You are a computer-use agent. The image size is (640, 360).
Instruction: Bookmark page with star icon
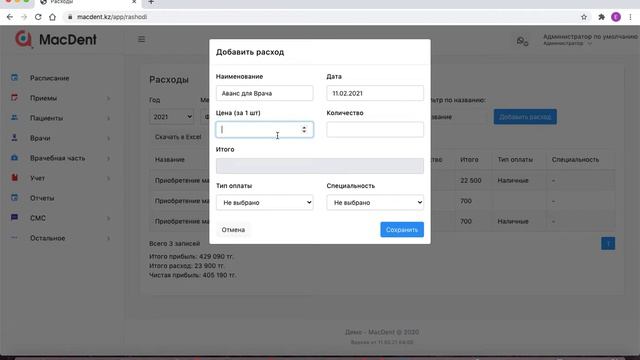point(584,17)
